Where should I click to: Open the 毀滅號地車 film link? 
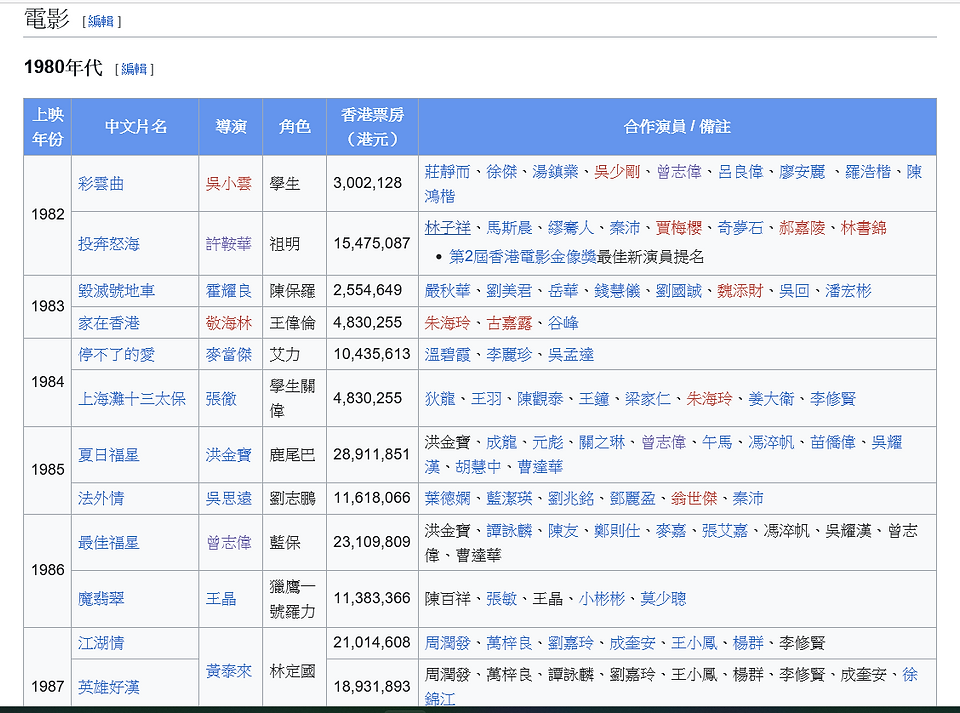point(116,291)
